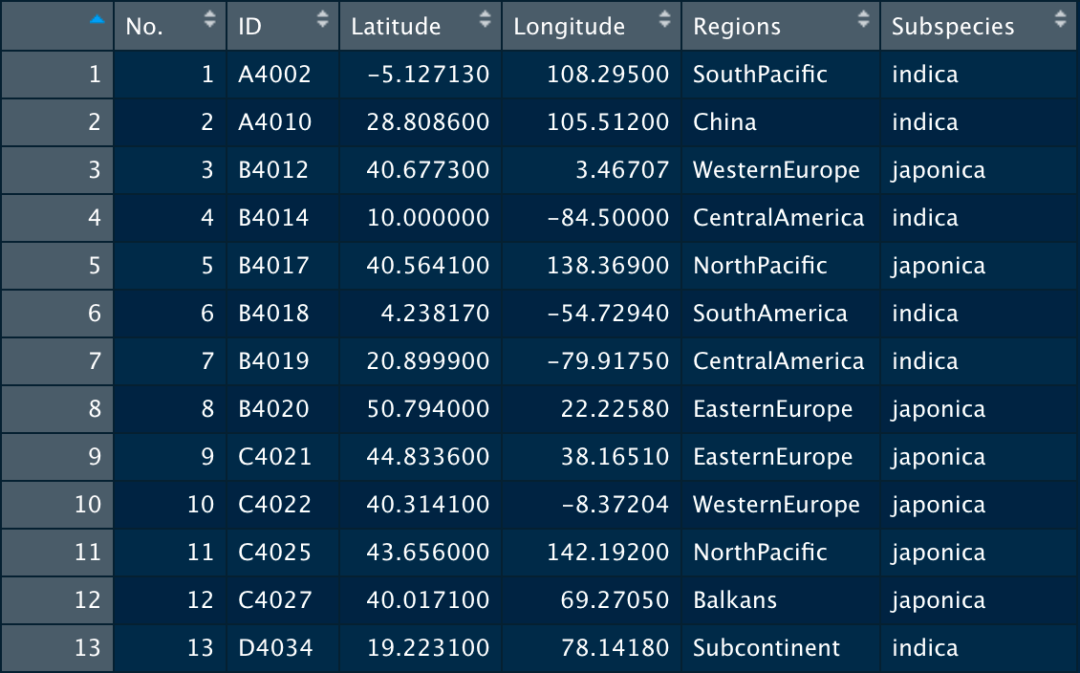Click sort arrows on ID column
The height and width of the screenshot is (673, 1080).
(x=322, y=19)
